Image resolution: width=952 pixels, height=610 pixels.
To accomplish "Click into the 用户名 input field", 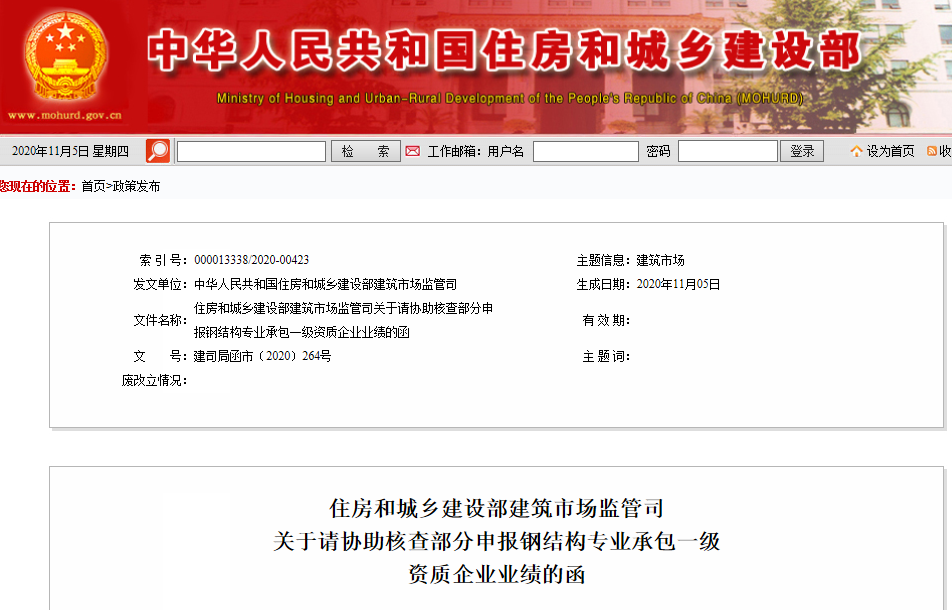I will point(585,152).
